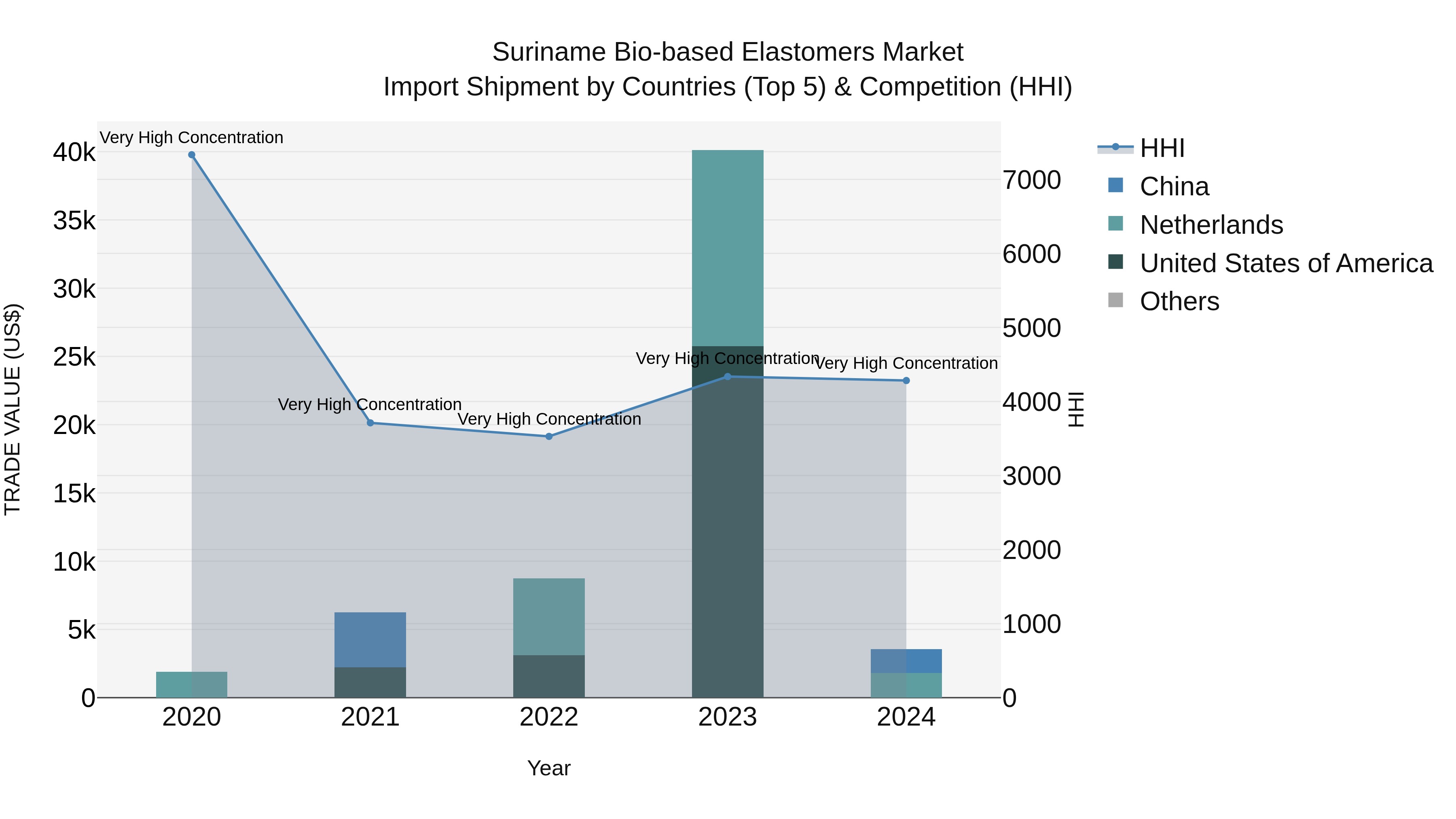The image size is (1456, 819).
Task: Click the 2021 China bar segment
Action: 370,640
